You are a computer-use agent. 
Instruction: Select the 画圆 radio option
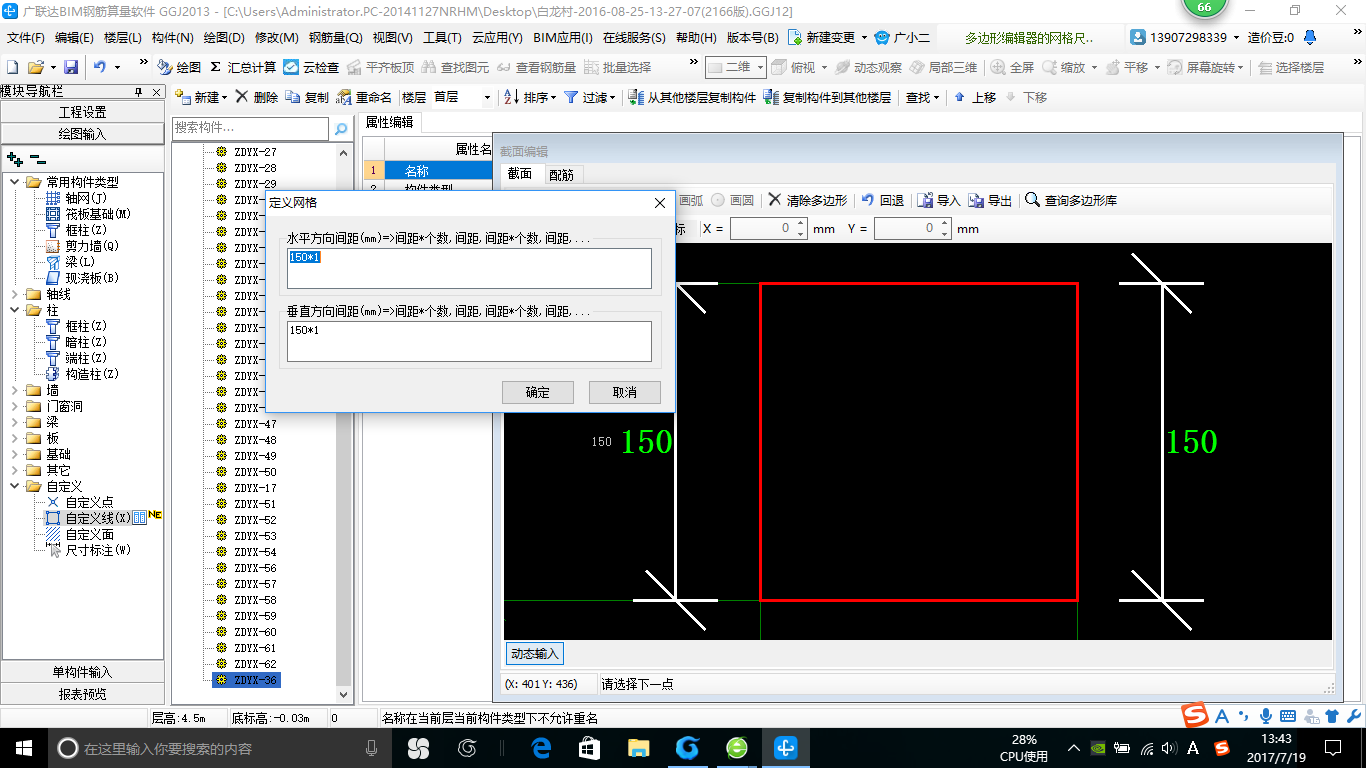click(x=732, y=200)
